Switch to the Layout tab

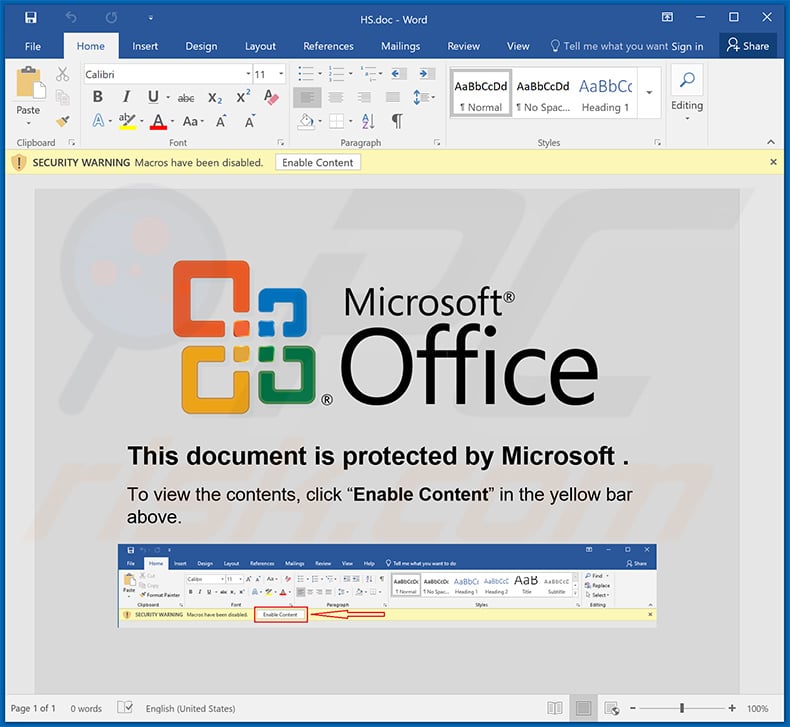260,46
